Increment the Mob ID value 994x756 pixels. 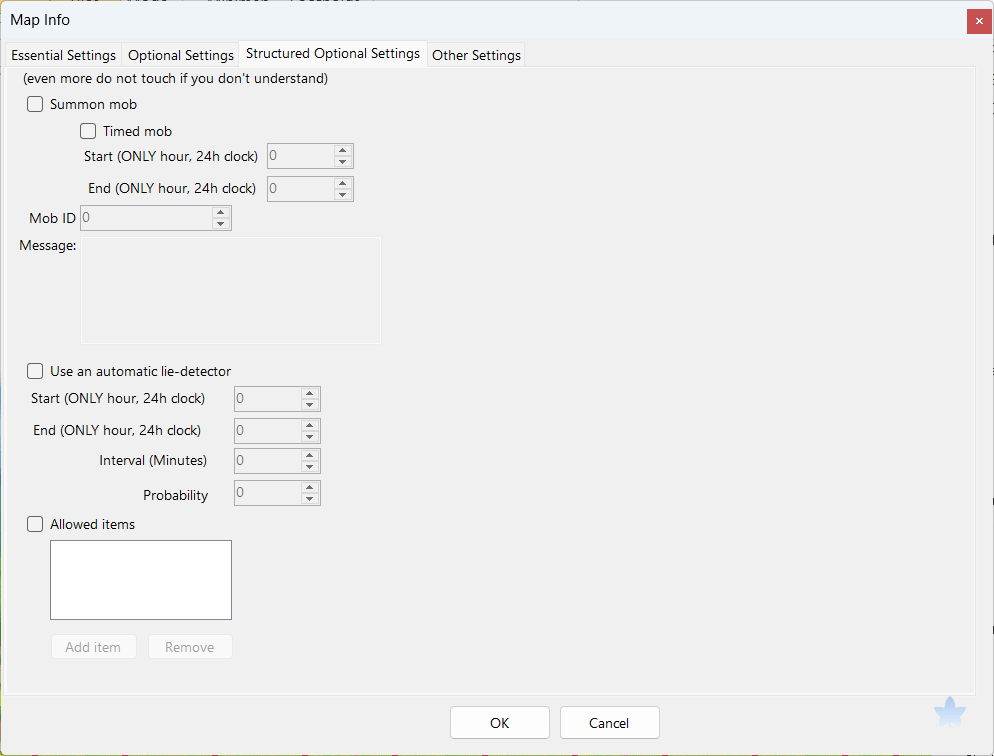click(221, 212)
